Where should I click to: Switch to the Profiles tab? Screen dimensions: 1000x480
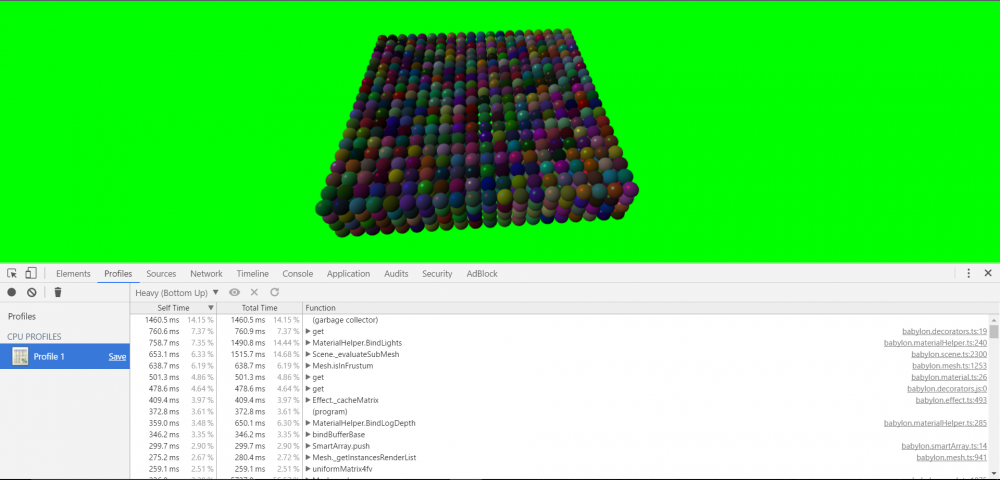tap(118, 273)
